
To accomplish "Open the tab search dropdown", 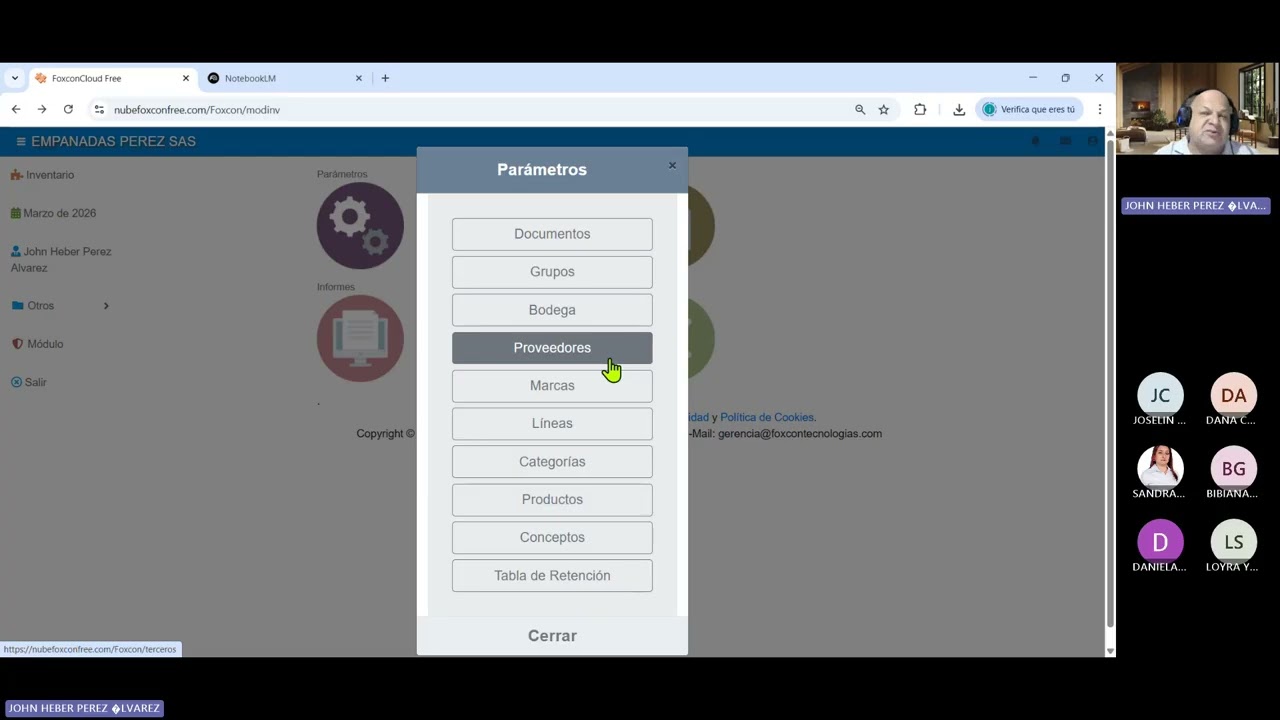I will point(15,78).
